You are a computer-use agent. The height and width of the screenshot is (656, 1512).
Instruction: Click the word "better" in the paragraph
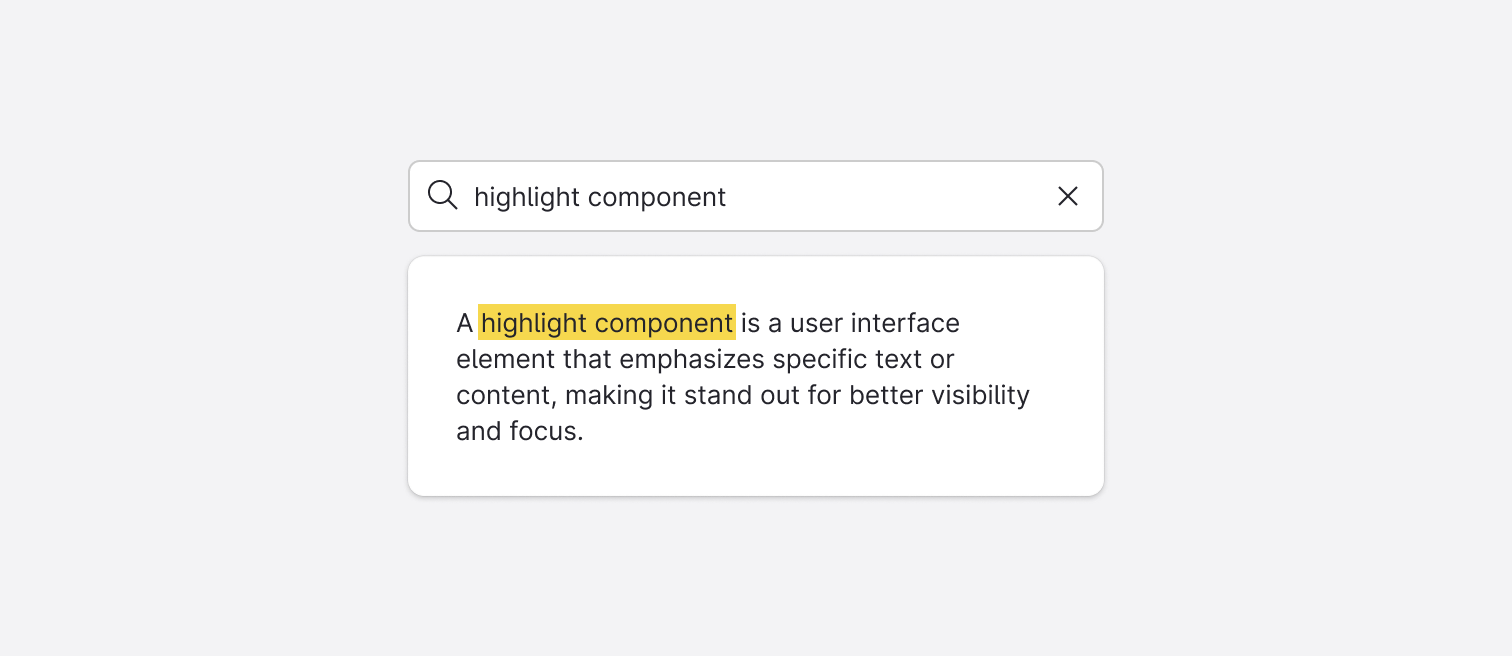(886, 395)
